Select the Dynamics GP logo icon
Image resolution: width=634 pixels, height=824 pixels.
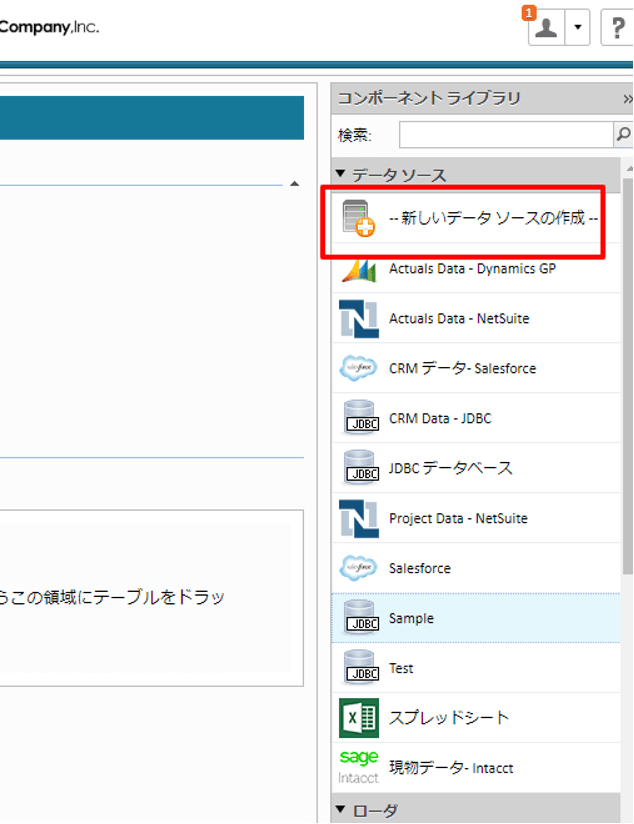359,271
